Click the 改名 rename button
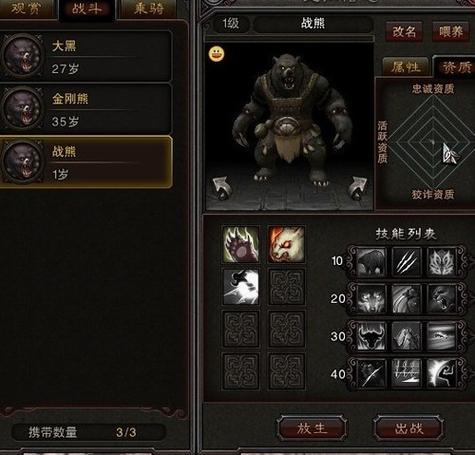The height and width of the screenshot is (455, 475). (404, 32)
